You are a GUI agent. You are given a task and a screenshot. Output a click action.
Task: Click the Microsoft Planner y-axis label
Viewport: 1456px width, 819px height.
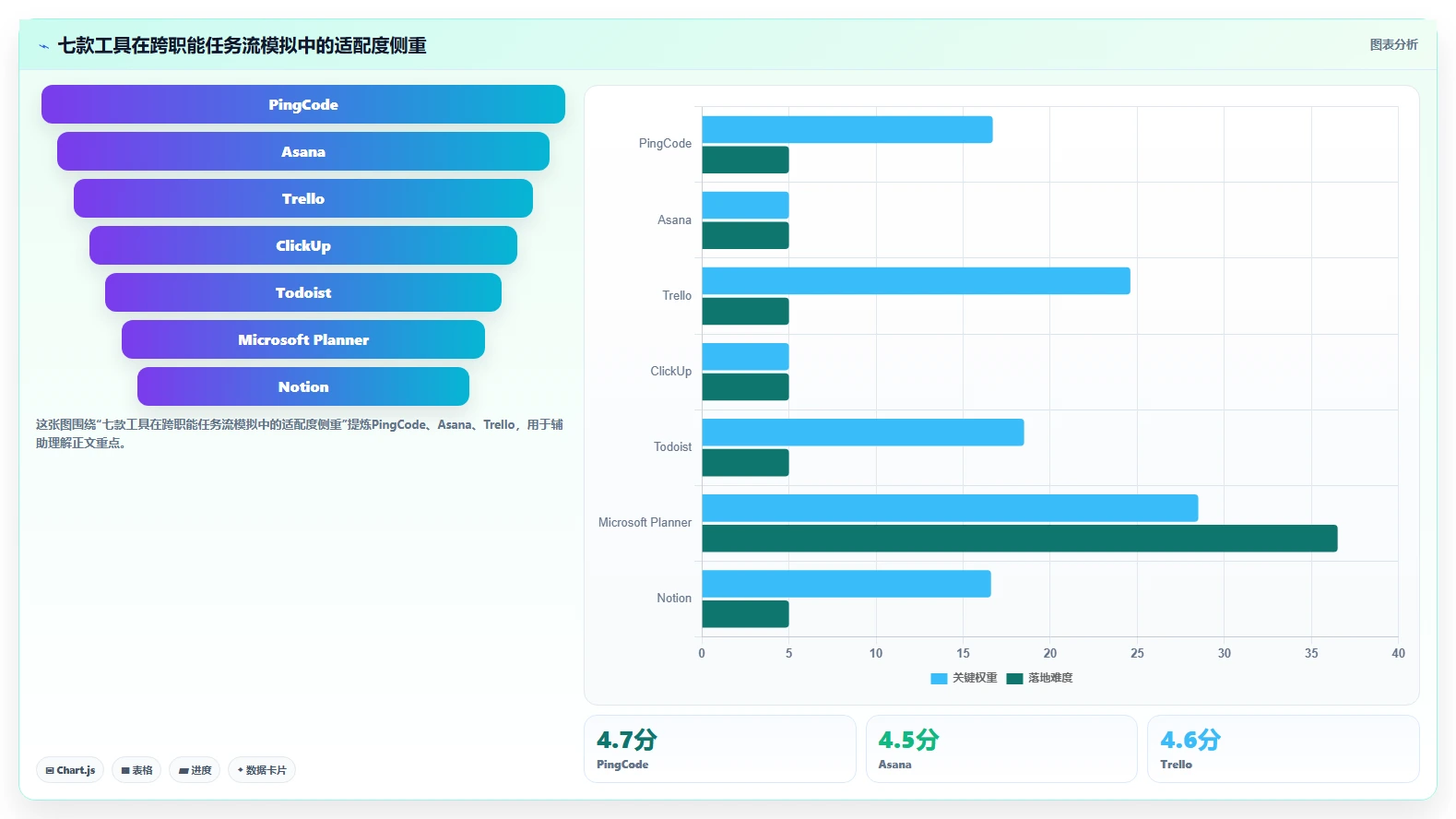tap(645, 522)
